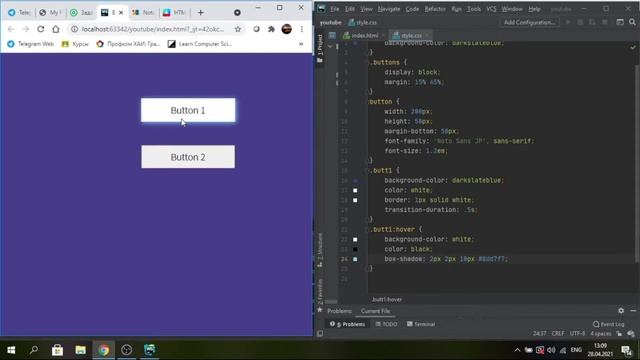Open Windows Start menu
This screenshot has width=640, height=360.
(11, 350)
